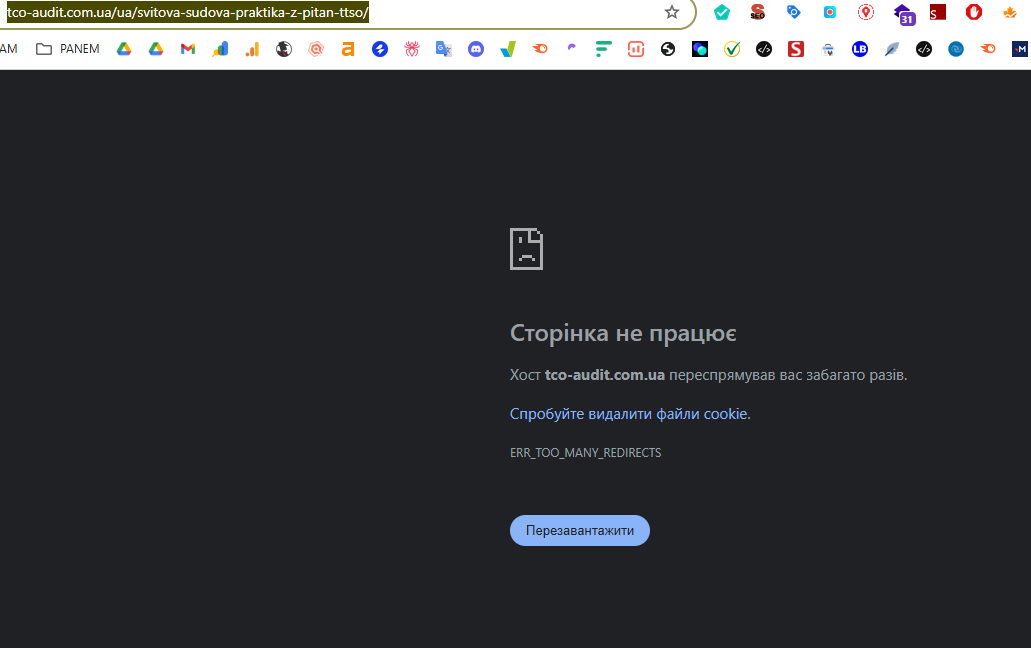The height and width of the screenshot is (648, 1031).
Task: Open the teal pentagon checkmark extension
Action: point(722,12)
